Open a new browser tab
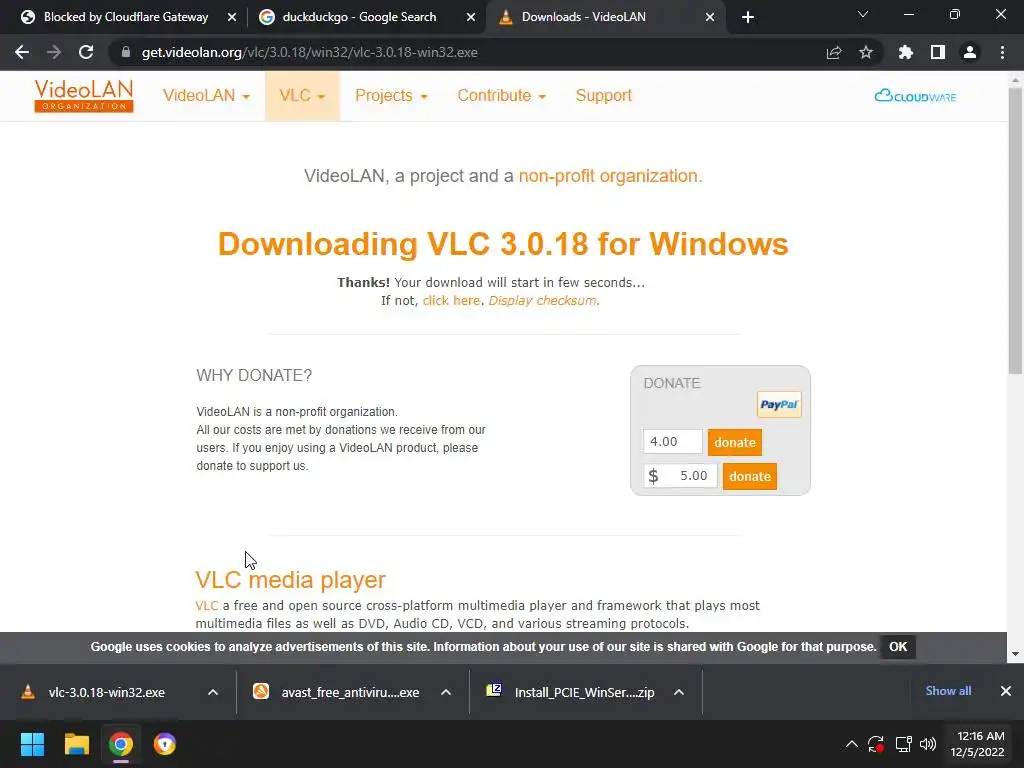This screenshot has width=1024, height=768. click(748, 18)
